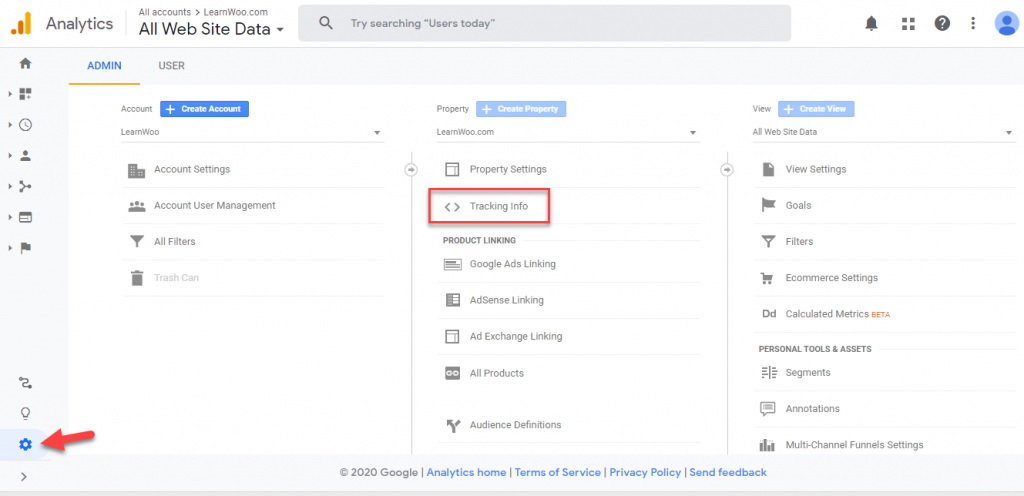This screenshot has width=1024, height=496.
Task: Open the All Web Site Data selector
Action: pyautogui.click(x=212, y=29)
